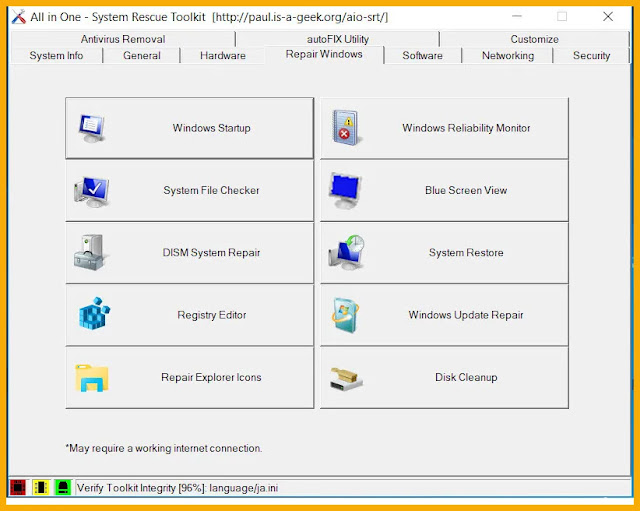Close the System Rescue Toolkit window

(608, 16)
